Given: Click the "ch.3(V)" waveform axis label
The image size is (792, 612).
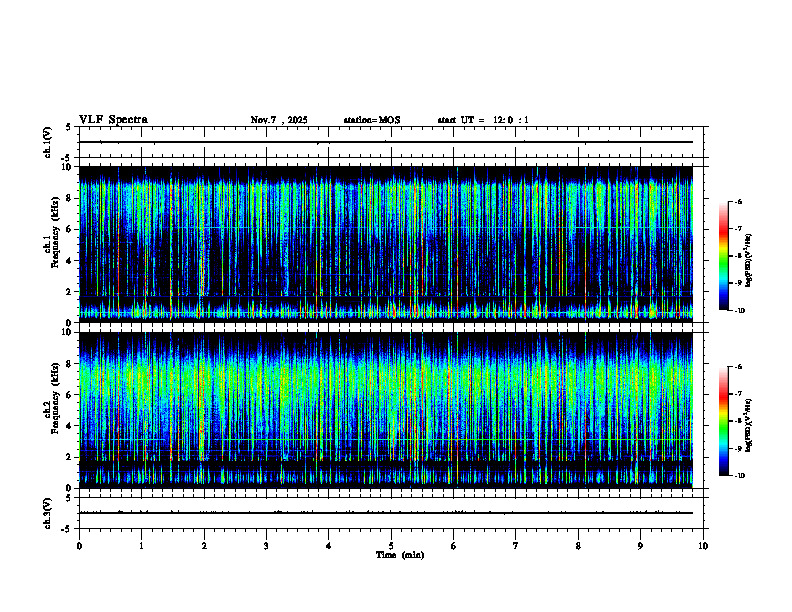Looking at the screenshot, I should 48,513.
